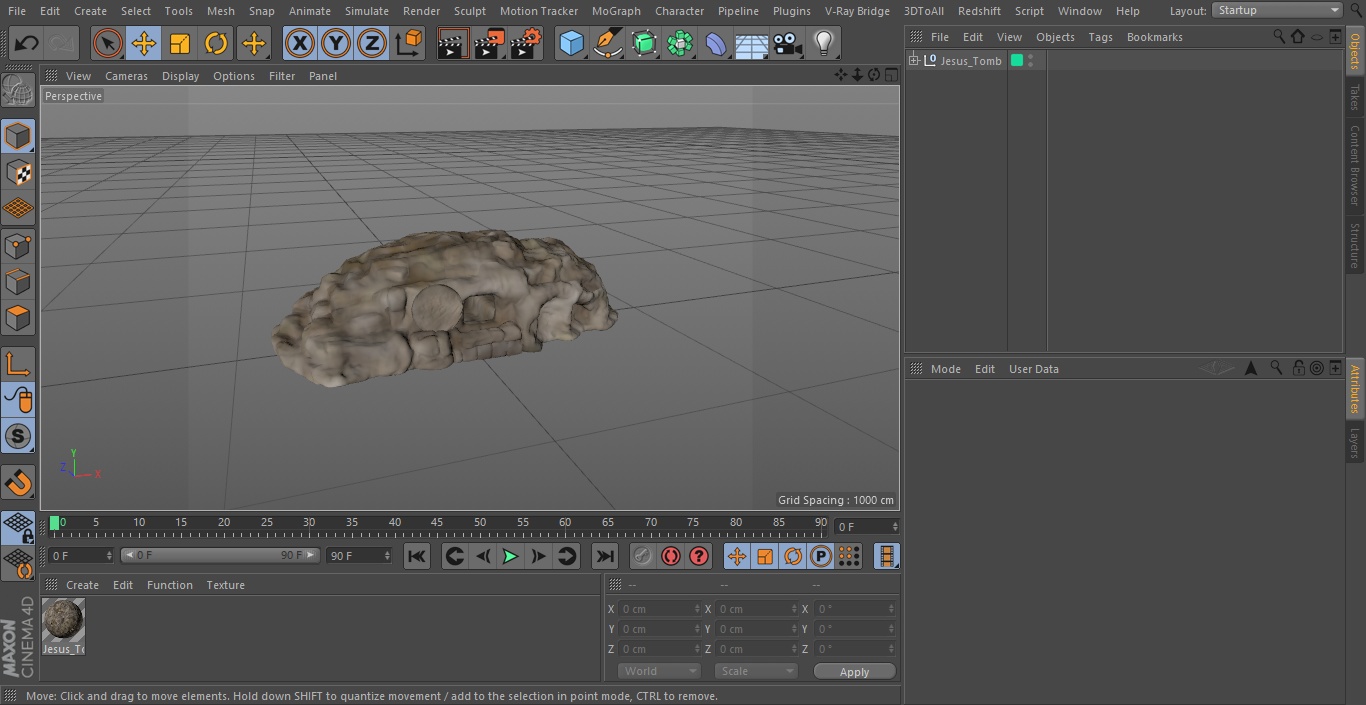The width and height of the screenshot is (1366, 705).
Task: Activate the Move tool
Action: coord(144,44)
